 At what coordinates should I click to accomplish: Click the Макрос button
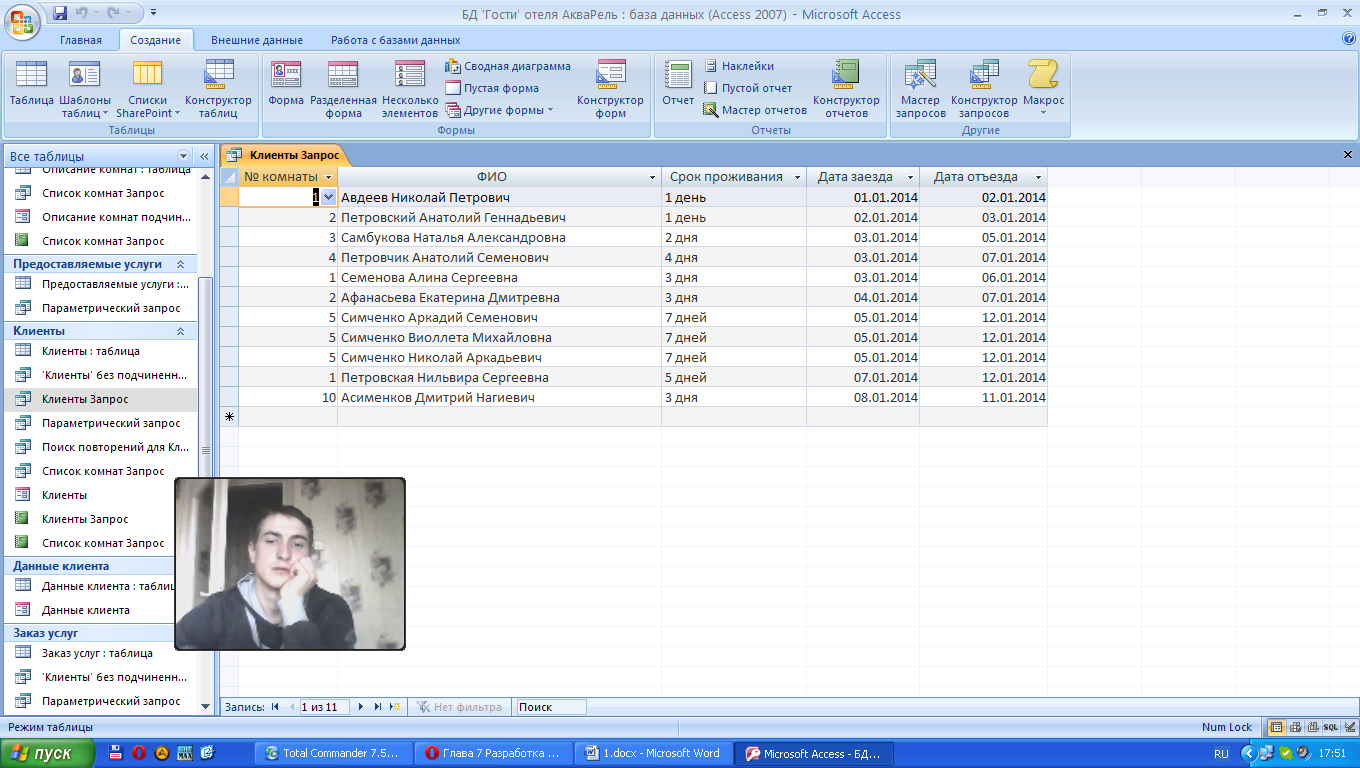click(1043, 88)
